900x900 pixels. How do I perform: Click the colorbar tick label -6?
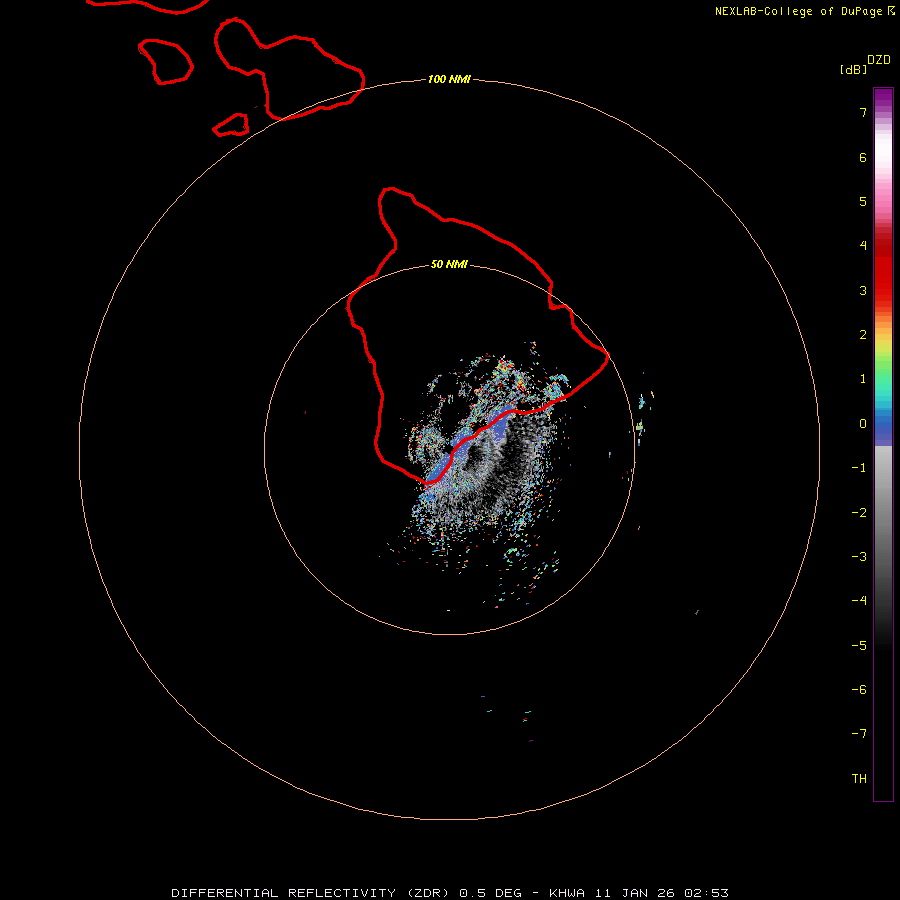click(x=859, y=690)
